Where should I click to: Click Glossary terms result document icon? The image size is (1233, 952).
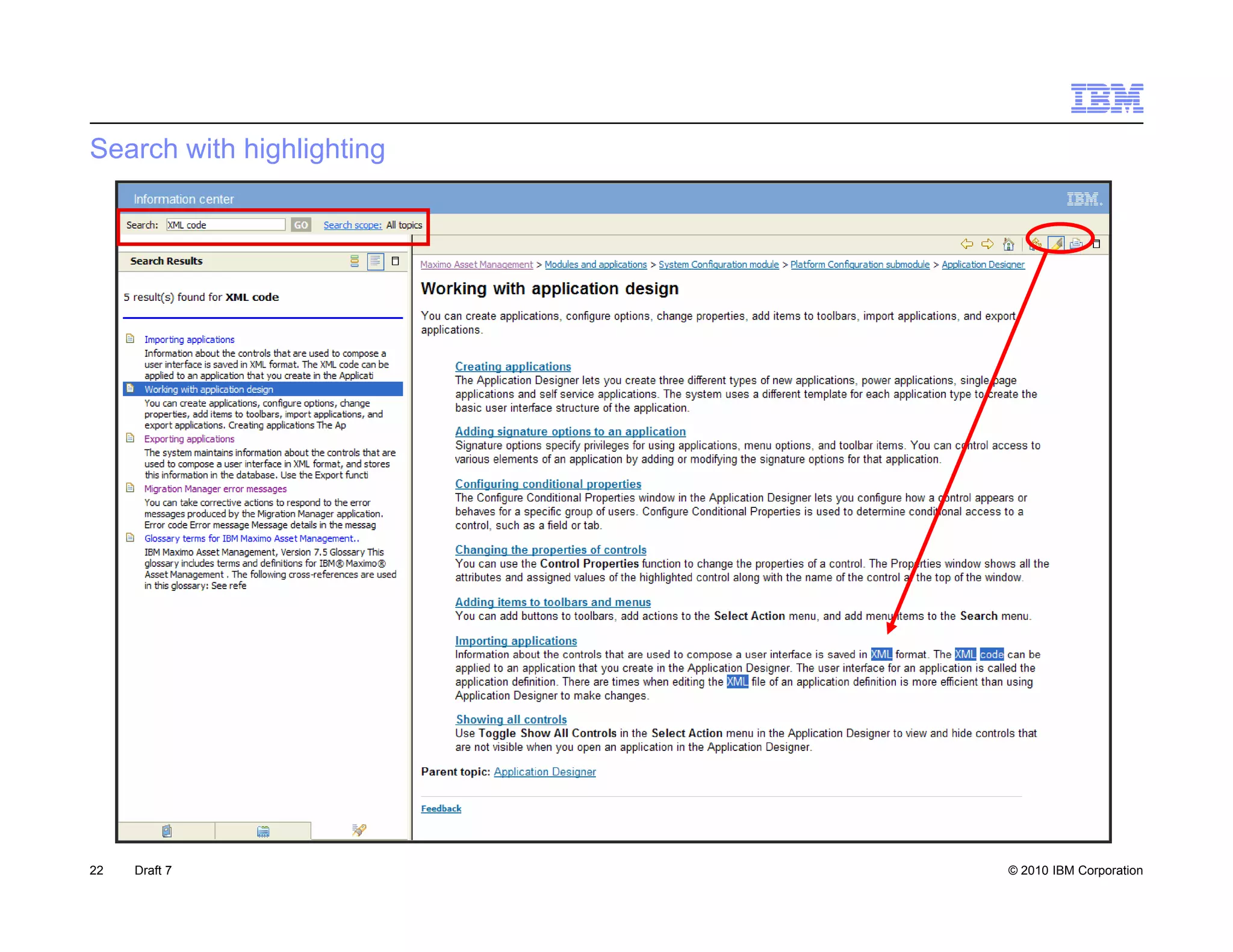130,538
